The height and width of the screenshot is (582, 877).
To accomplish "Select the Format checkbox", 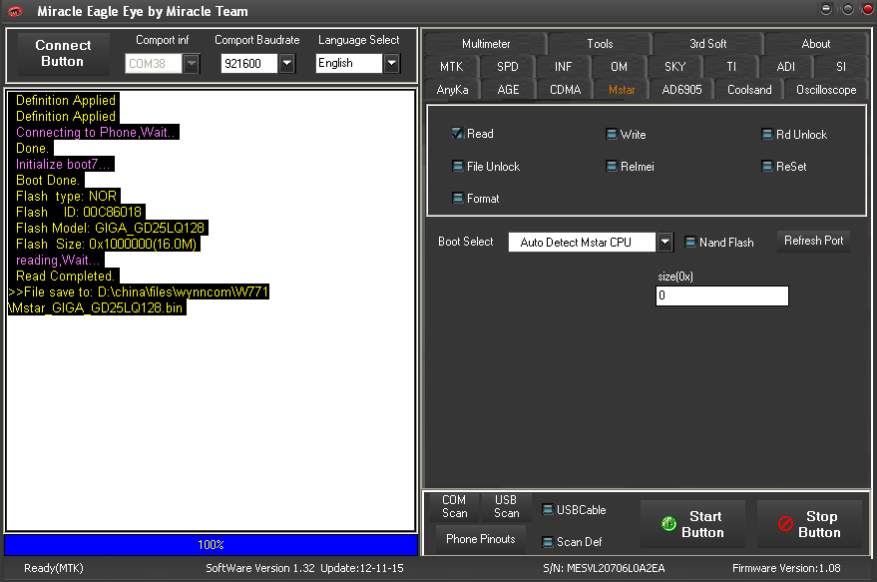I will 458,198.
